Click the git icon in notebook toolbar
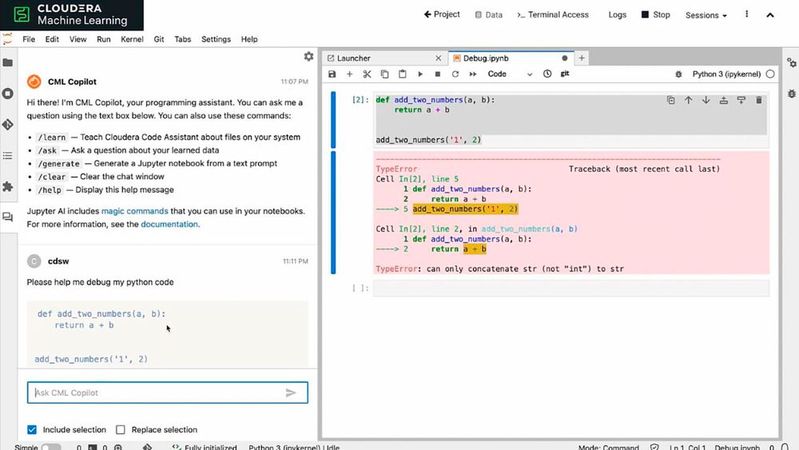This screenshot has width=799, height=450. tap(565, 74)
